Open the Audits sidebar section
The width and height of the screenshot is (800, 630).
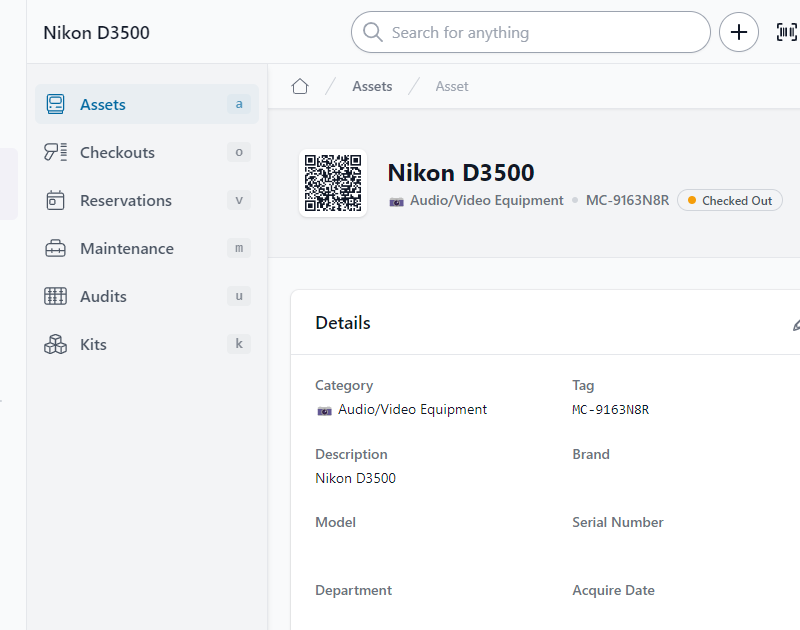[x=147, y=296]
